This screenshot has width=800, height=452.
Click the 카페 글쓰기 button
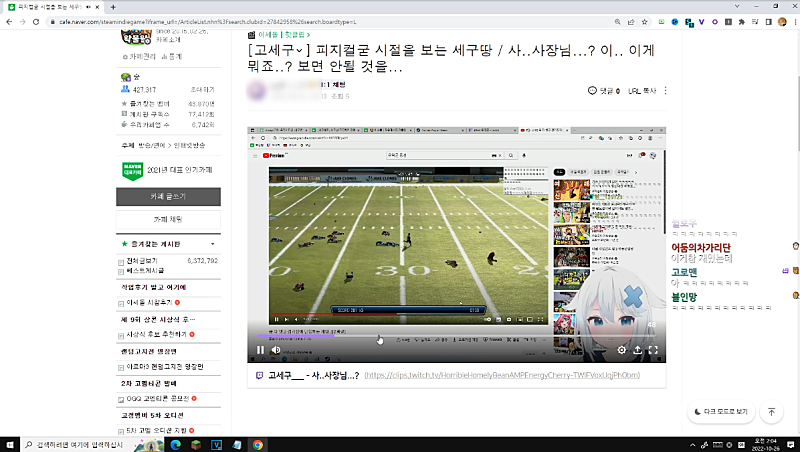[x=167, y=196]
